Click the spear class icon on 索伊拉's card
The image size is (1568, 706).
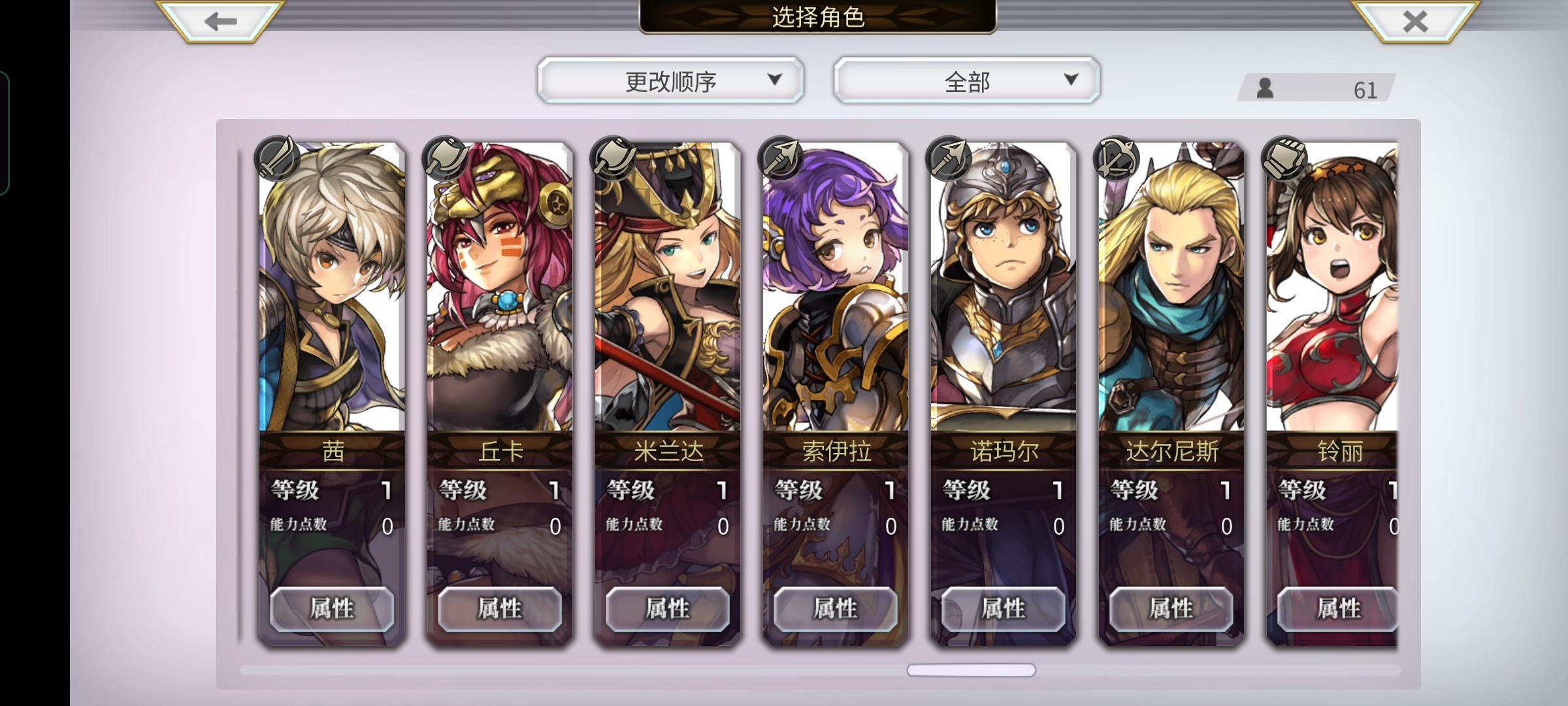click(781, 158)
